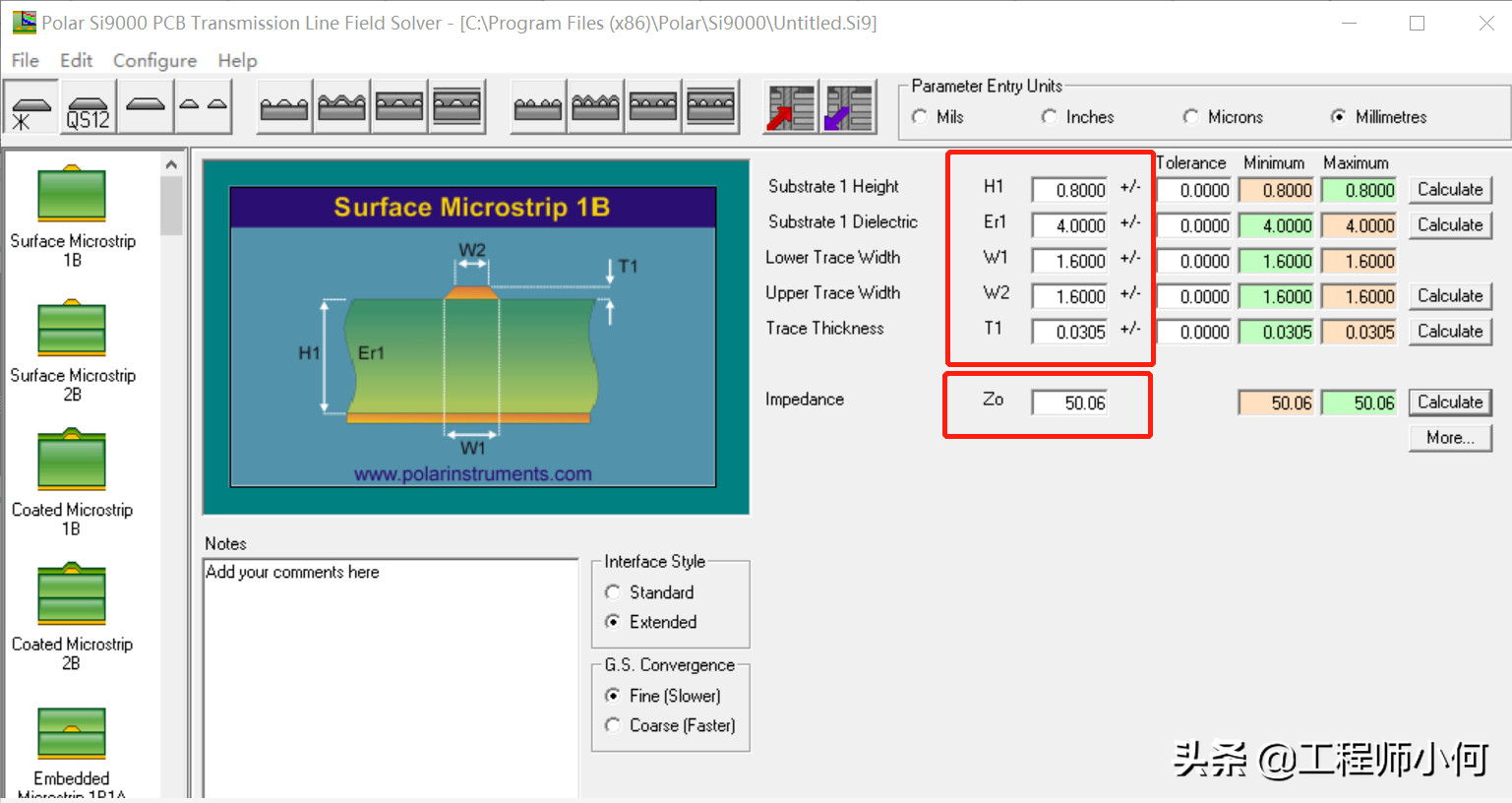The height and width of the screenshot is (803, 1512).
Task: Click the H1 minimum value cell
Action: [x=1277, y=190]
